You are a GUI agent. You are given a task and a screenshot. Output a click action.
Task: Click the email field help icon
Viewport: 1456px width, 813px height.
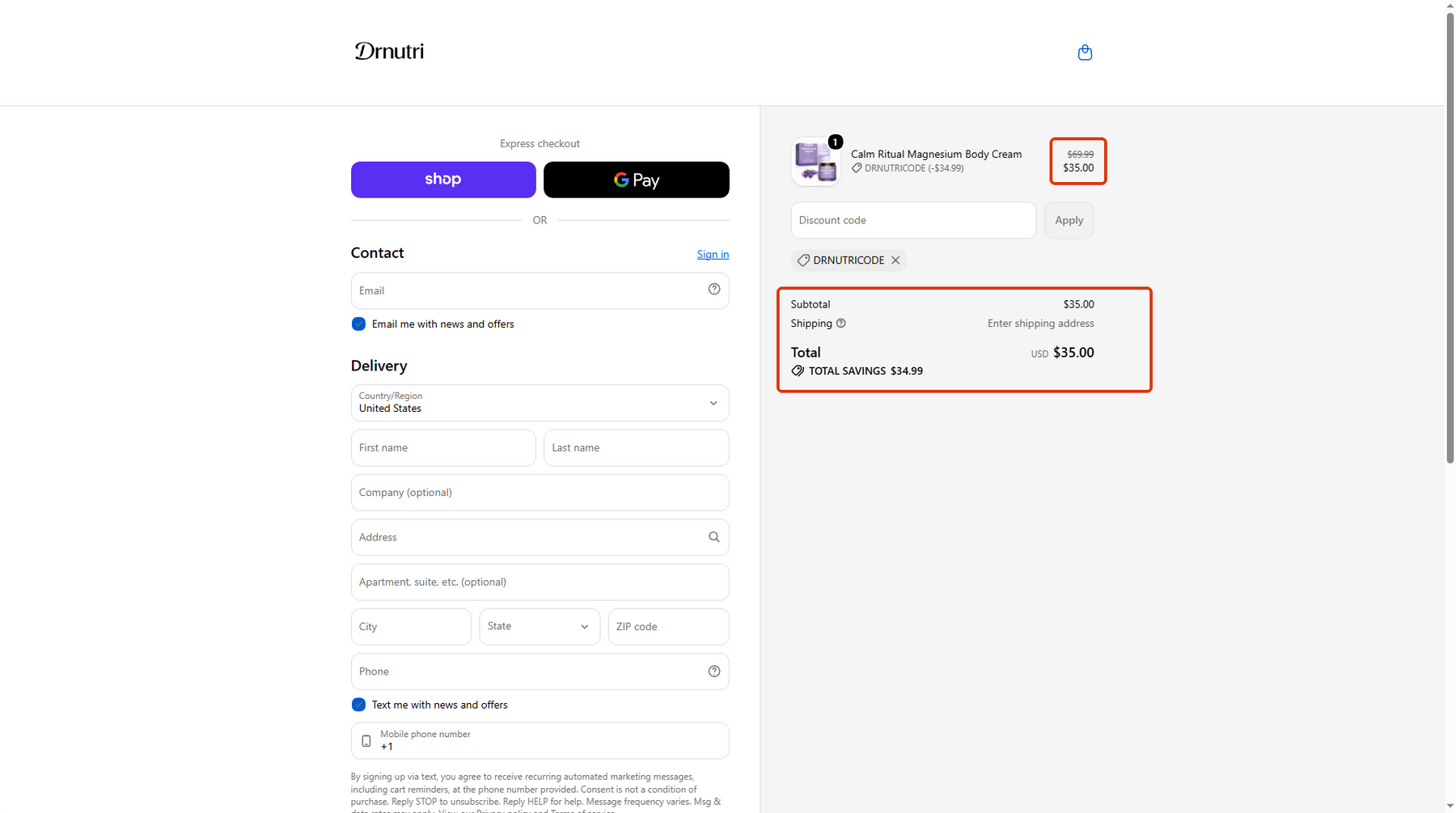pyautogui.click(x=714, y=290)
